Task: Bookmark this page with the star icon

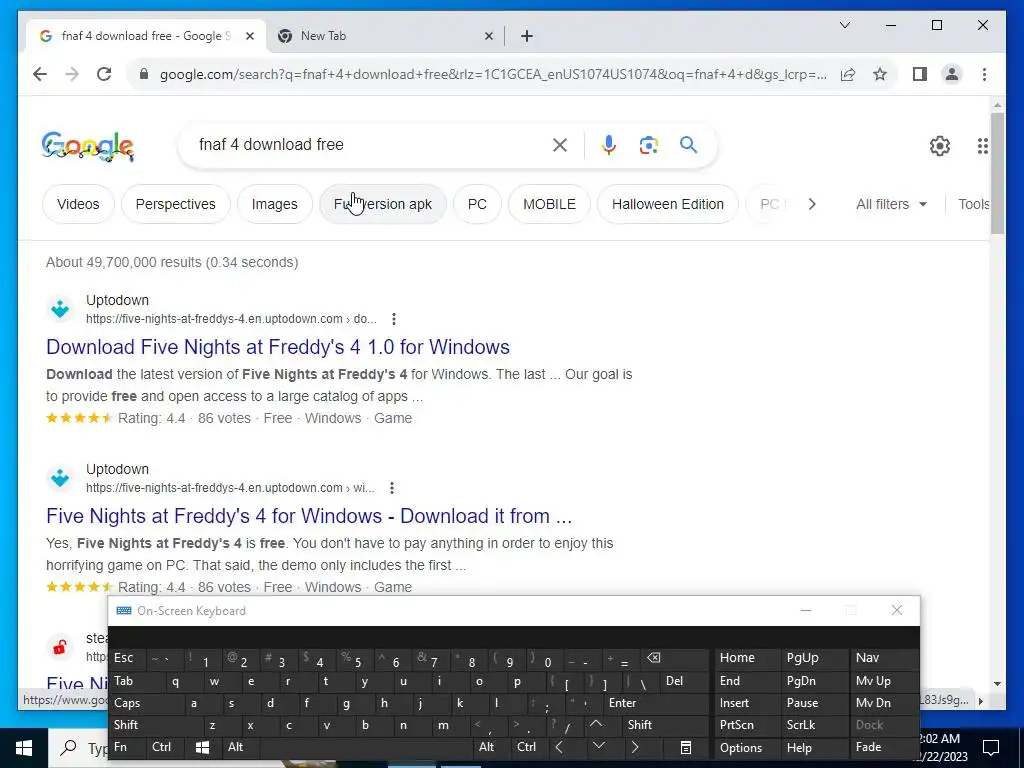Action: click(880, 74)
